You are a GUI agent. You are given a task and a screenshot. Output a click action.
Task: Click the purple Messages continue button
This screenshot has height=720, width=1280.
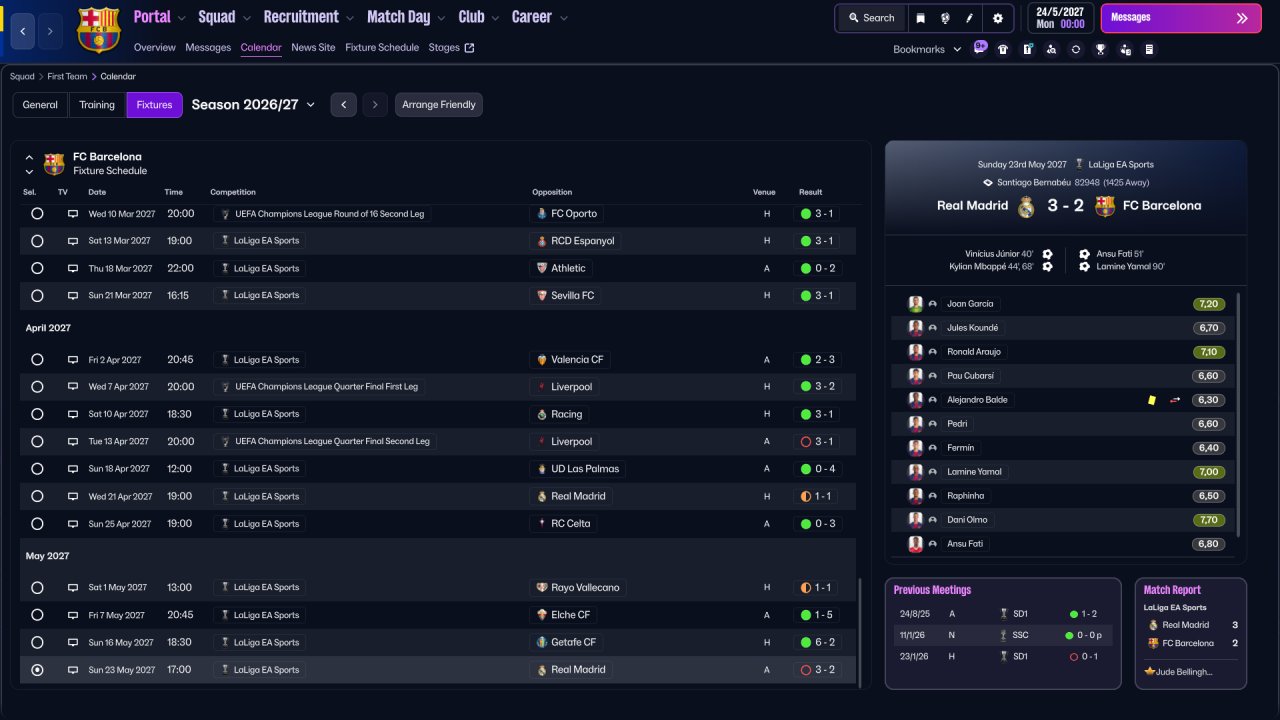pos(1181,18)
